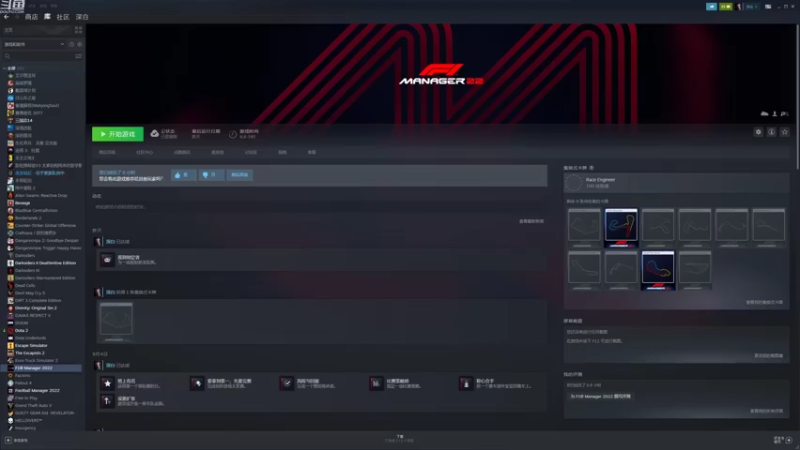Select The Escapists 2 in library
The image size is (800, 450).
(30, 353)
